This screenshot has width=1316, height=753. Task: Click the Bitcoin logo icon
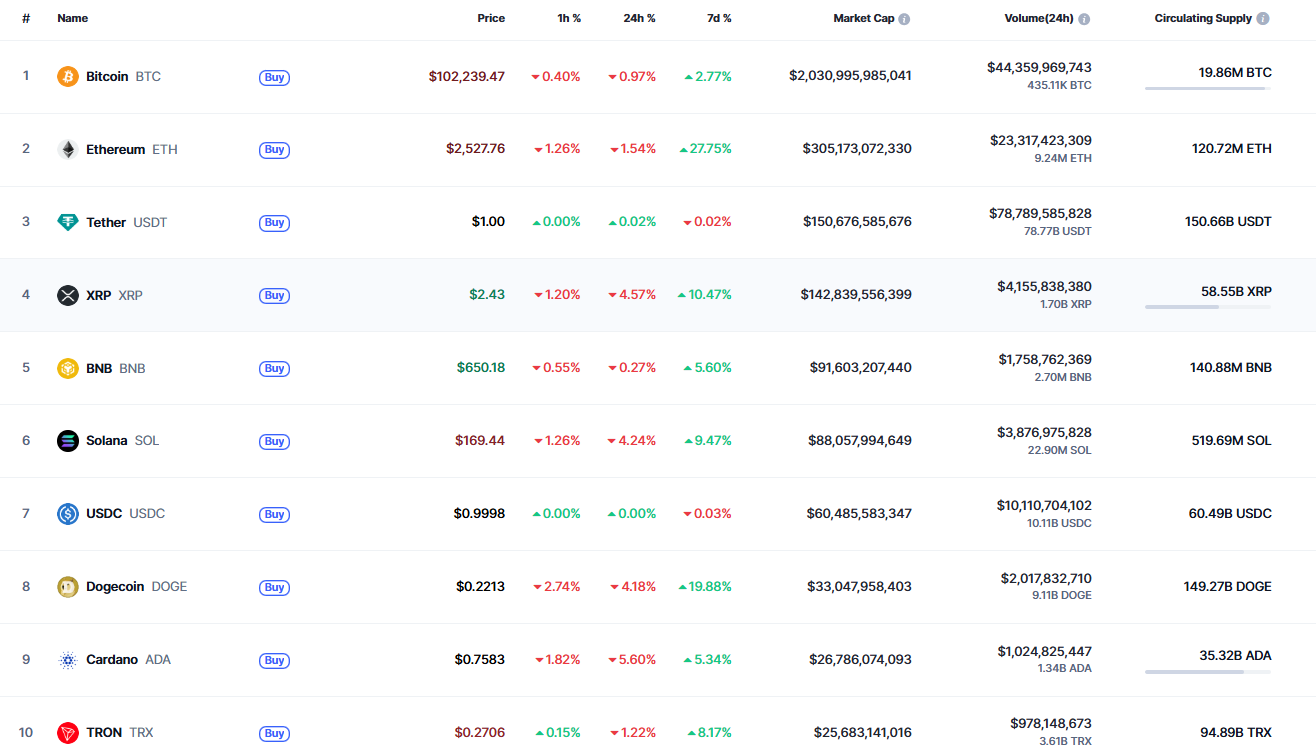68,77
